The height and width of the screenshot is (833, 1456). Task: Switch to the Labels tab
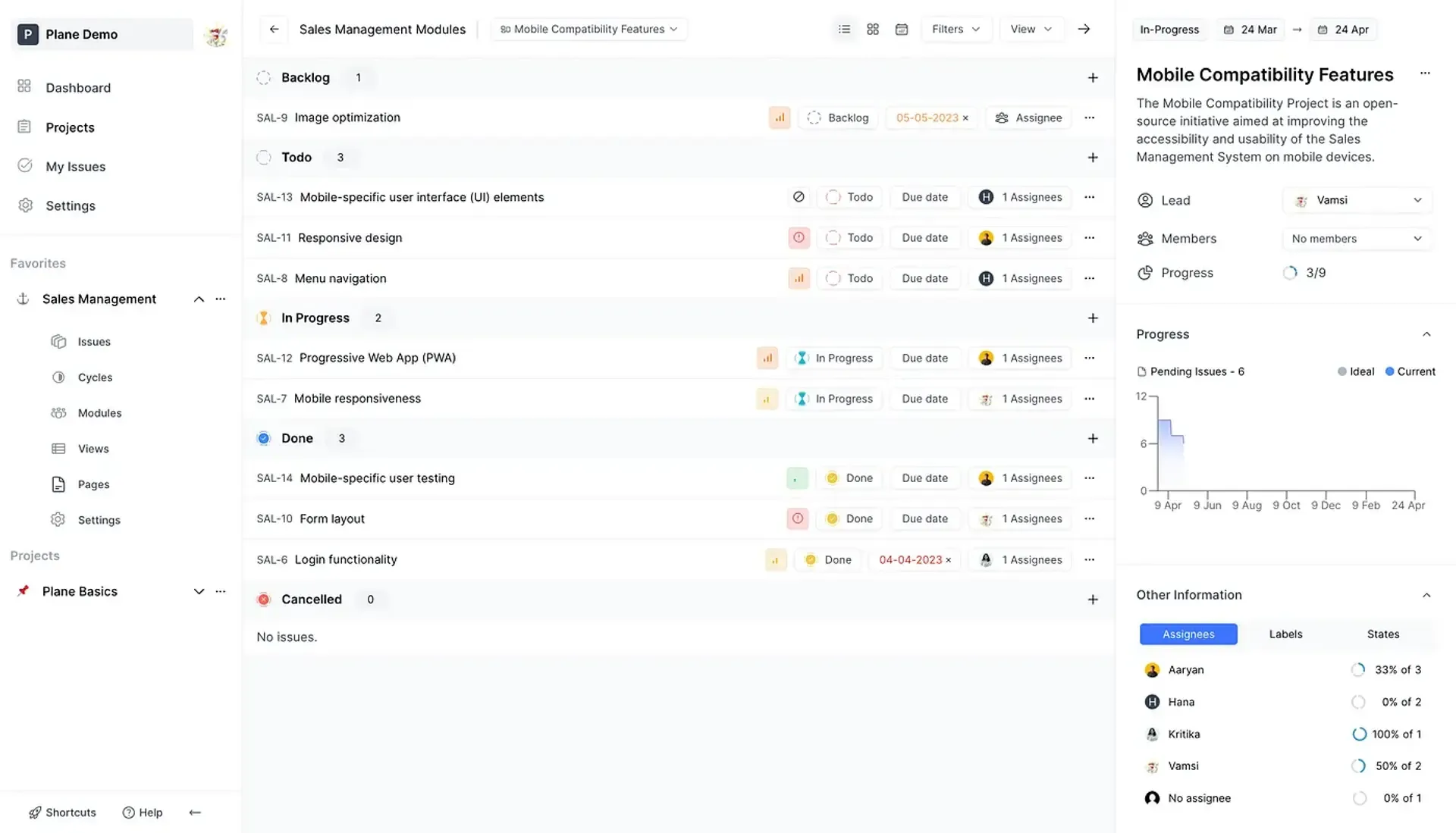1285,634
